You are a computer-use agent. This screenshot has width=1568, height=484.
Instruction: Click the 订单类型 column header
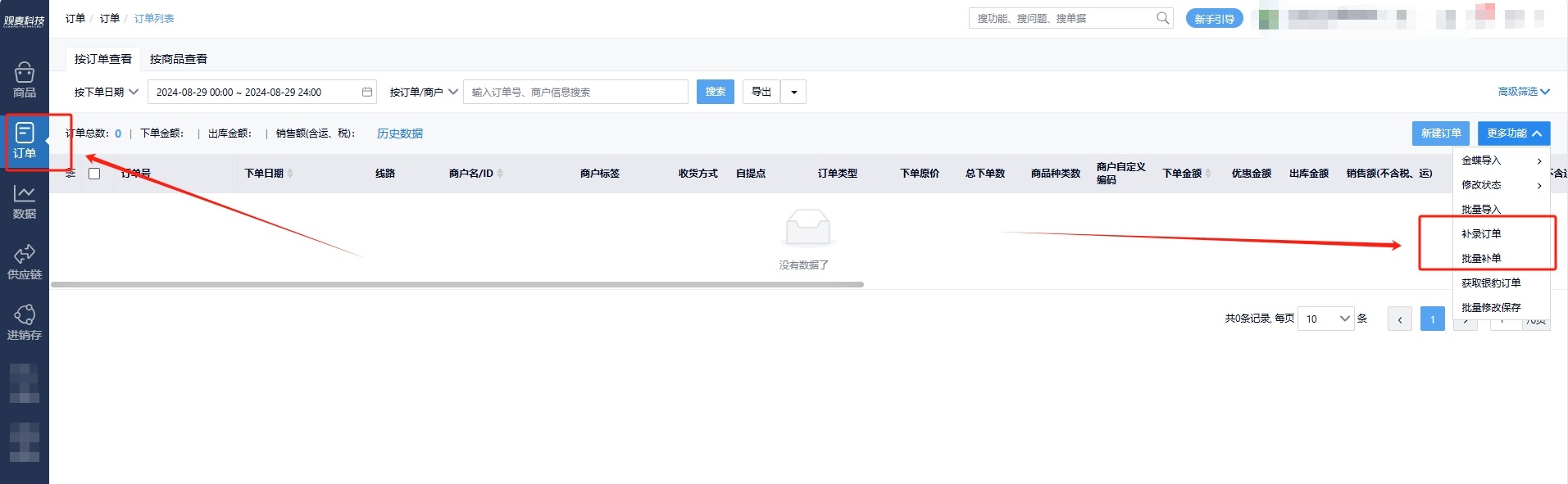[838, 174]
